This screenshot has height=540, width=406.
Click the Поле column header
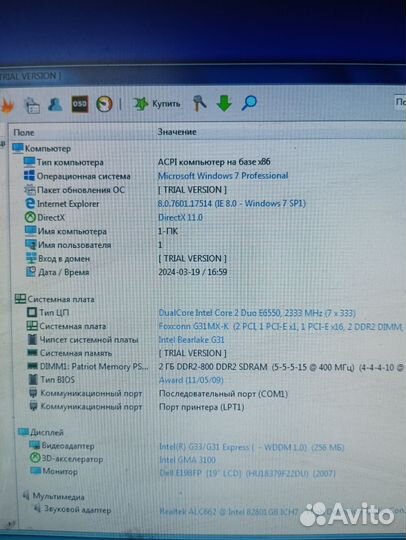click(x=24, y=132)
